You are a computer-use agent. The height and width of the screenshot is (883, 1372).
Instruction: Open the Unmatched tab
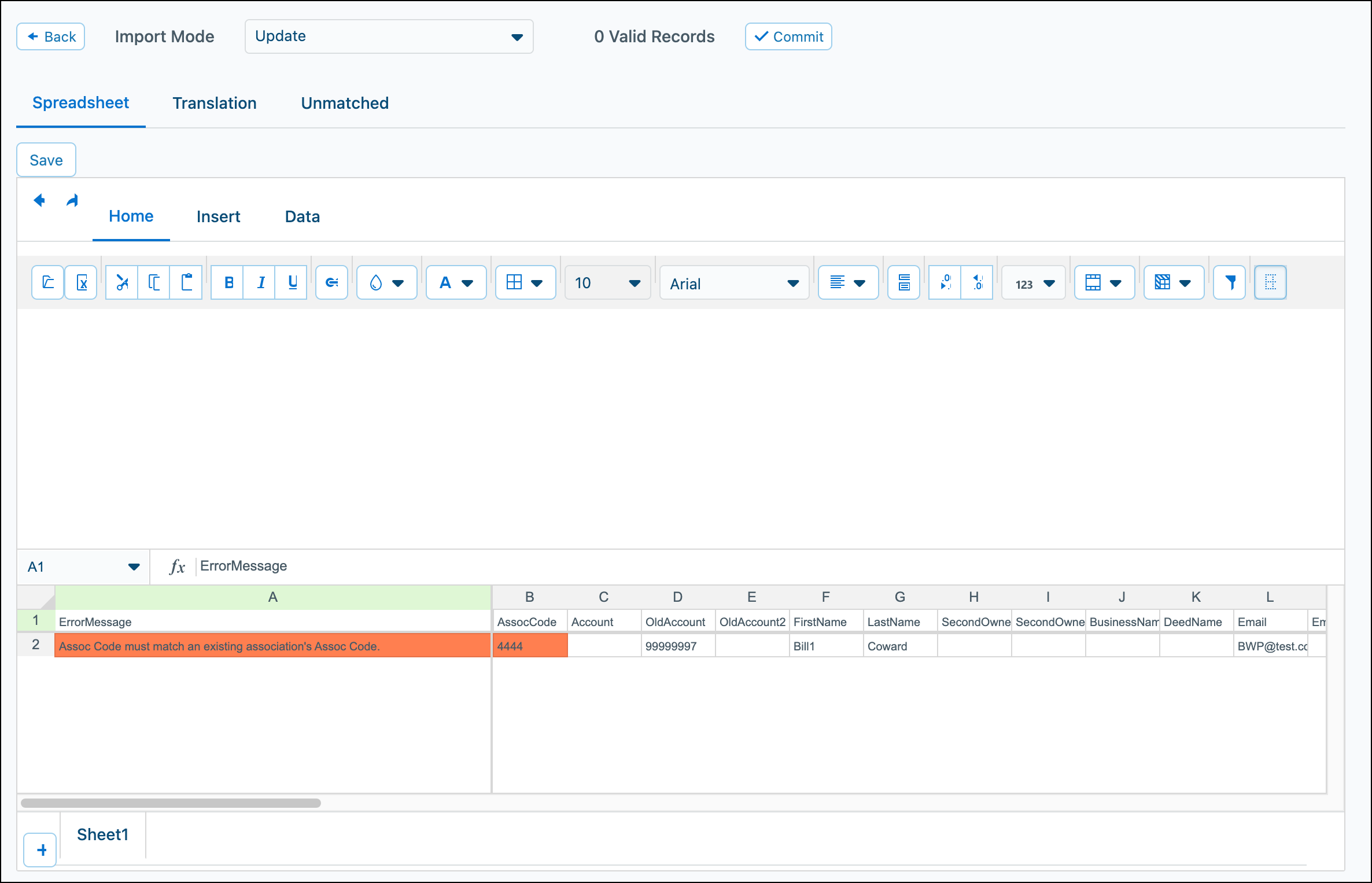click(345, 103)
